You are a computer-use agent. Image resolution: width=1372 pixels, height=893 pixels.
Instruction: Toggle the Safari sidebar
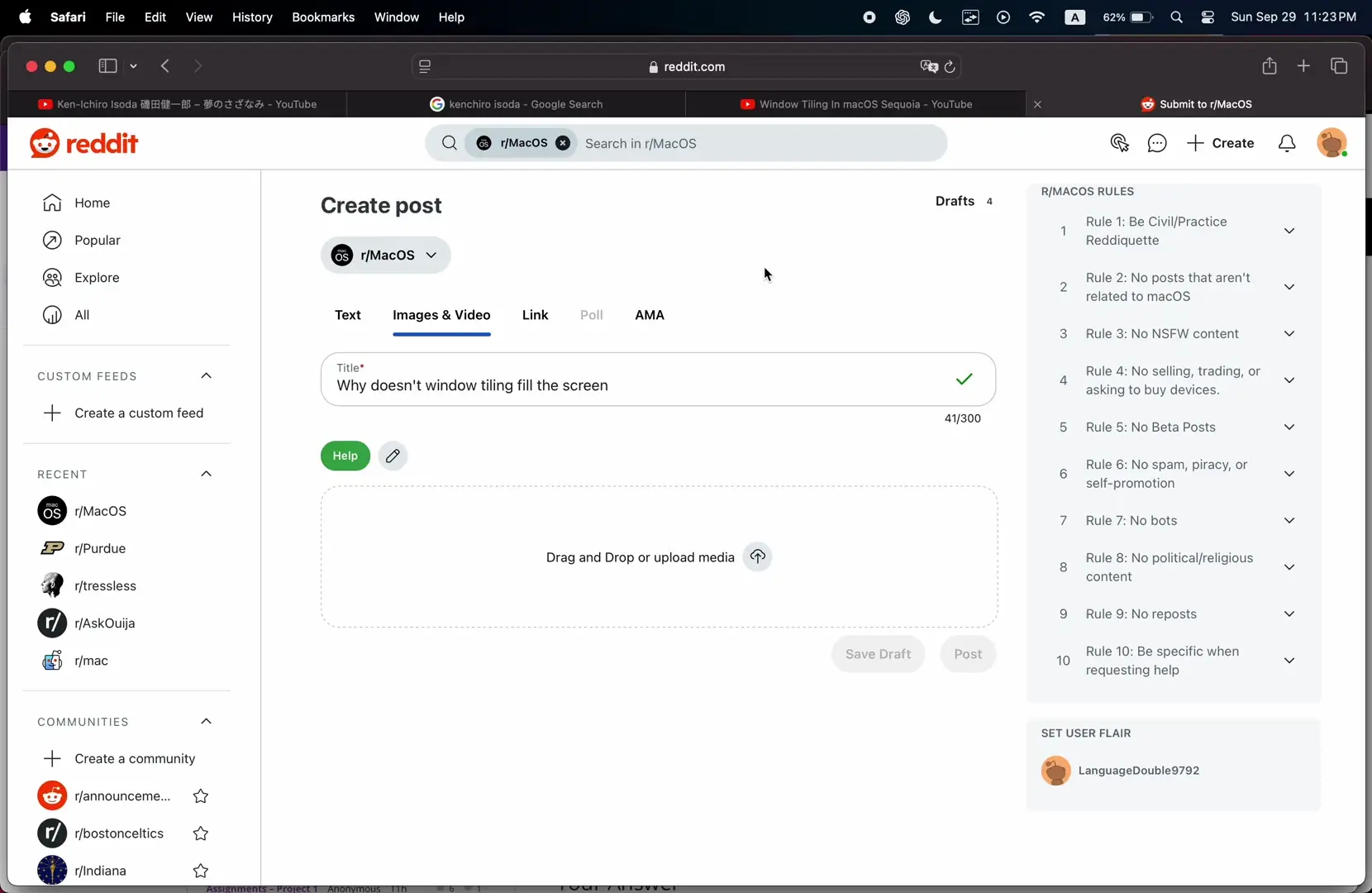(x=107, y=66)
